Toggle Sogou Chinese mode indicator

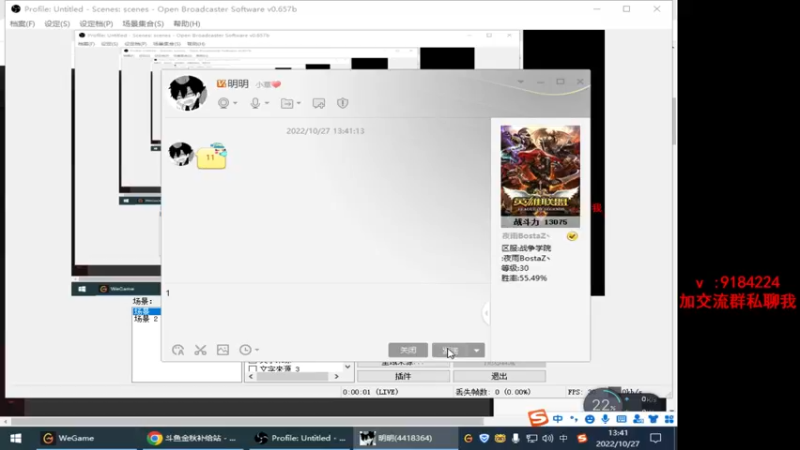point(558,419)
